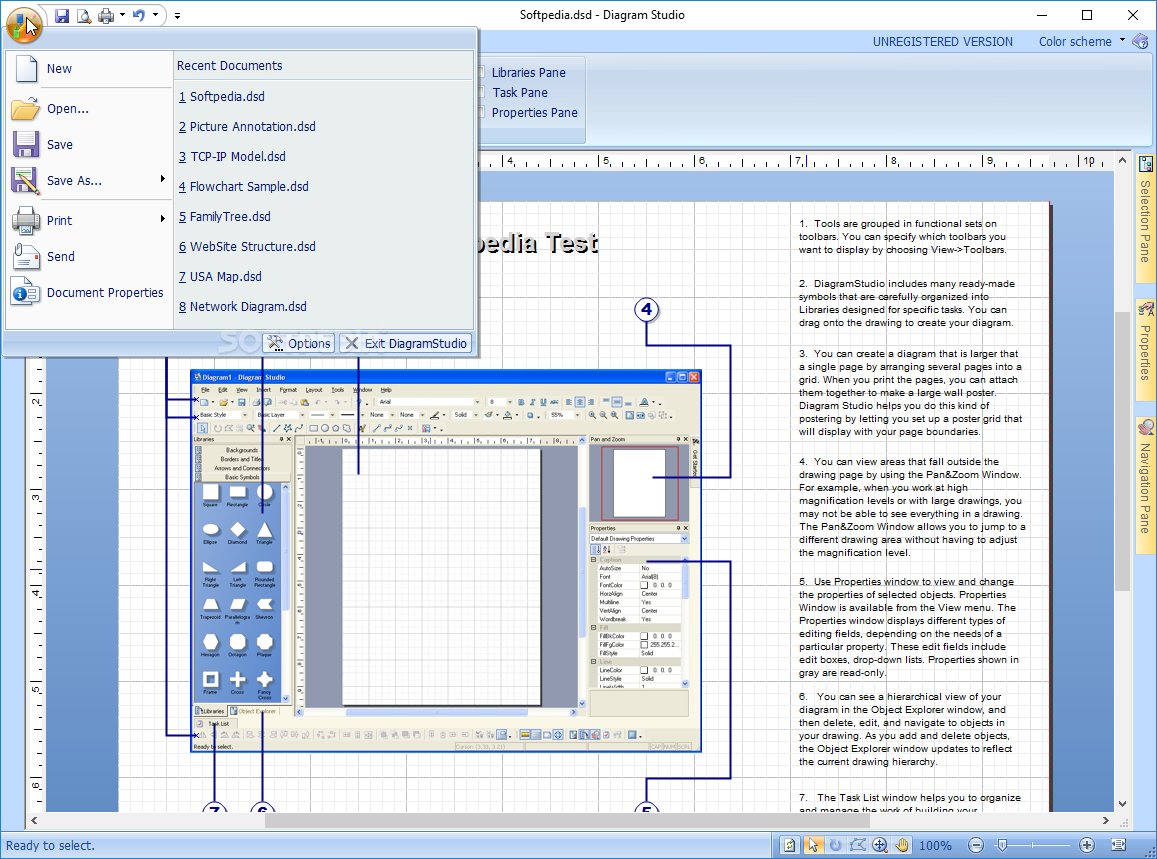Toggle the Properties Pane checkbox
Screen dimensions: 1157x859
(481, 112)
